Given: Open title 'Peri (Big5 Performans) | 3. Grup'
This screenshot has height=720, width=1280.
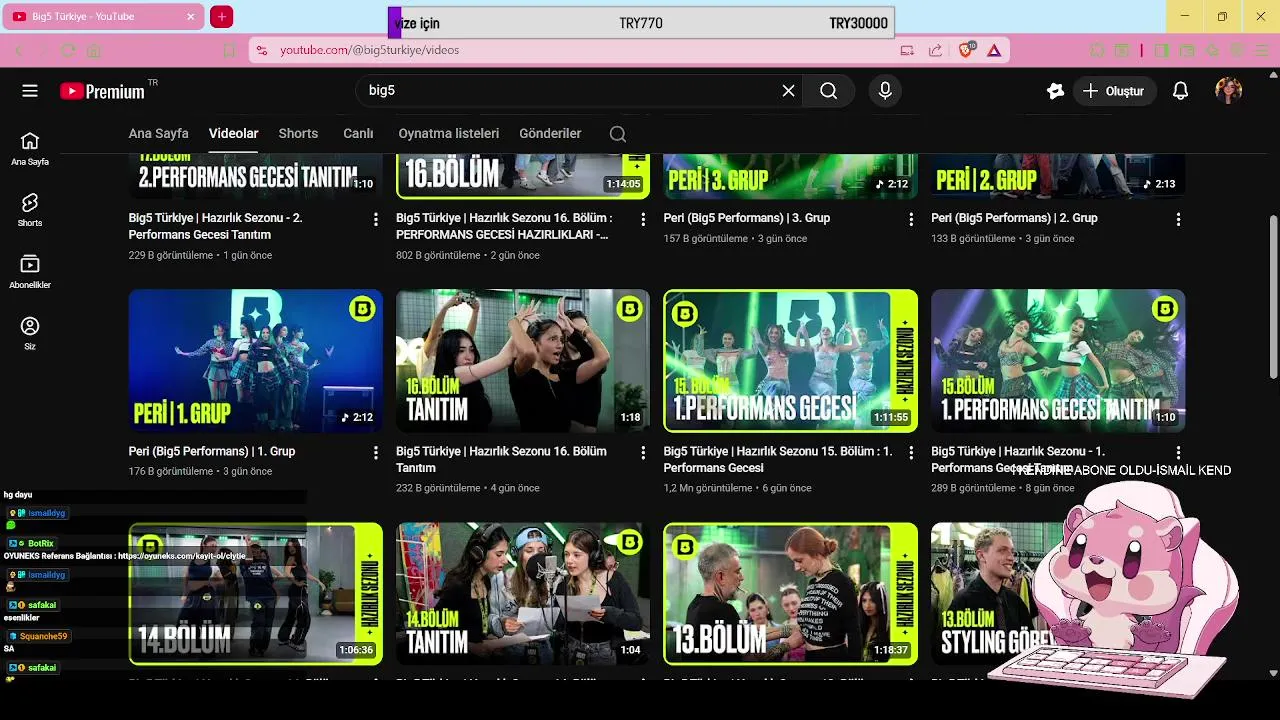Looking at the screenshot, I should pyautogui.click(x=747, y=218).
